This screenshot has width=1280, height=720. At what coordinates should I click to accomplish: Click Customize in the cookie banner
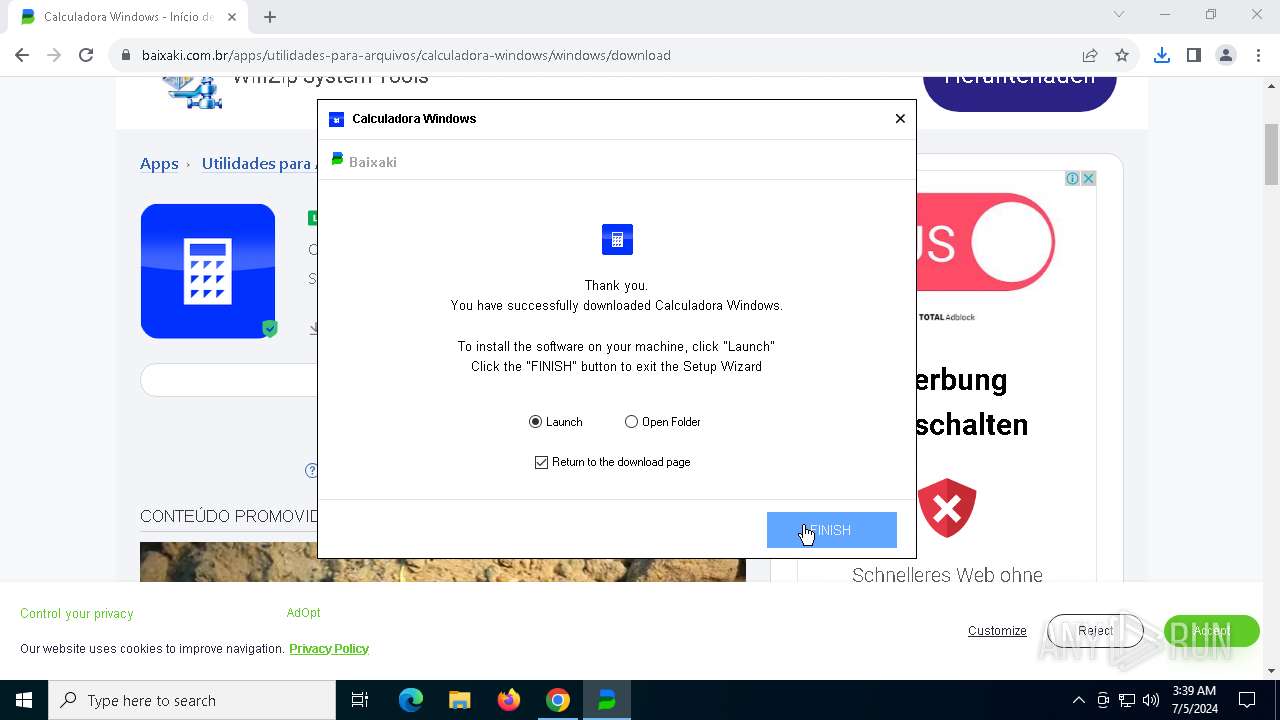[997, 631]
